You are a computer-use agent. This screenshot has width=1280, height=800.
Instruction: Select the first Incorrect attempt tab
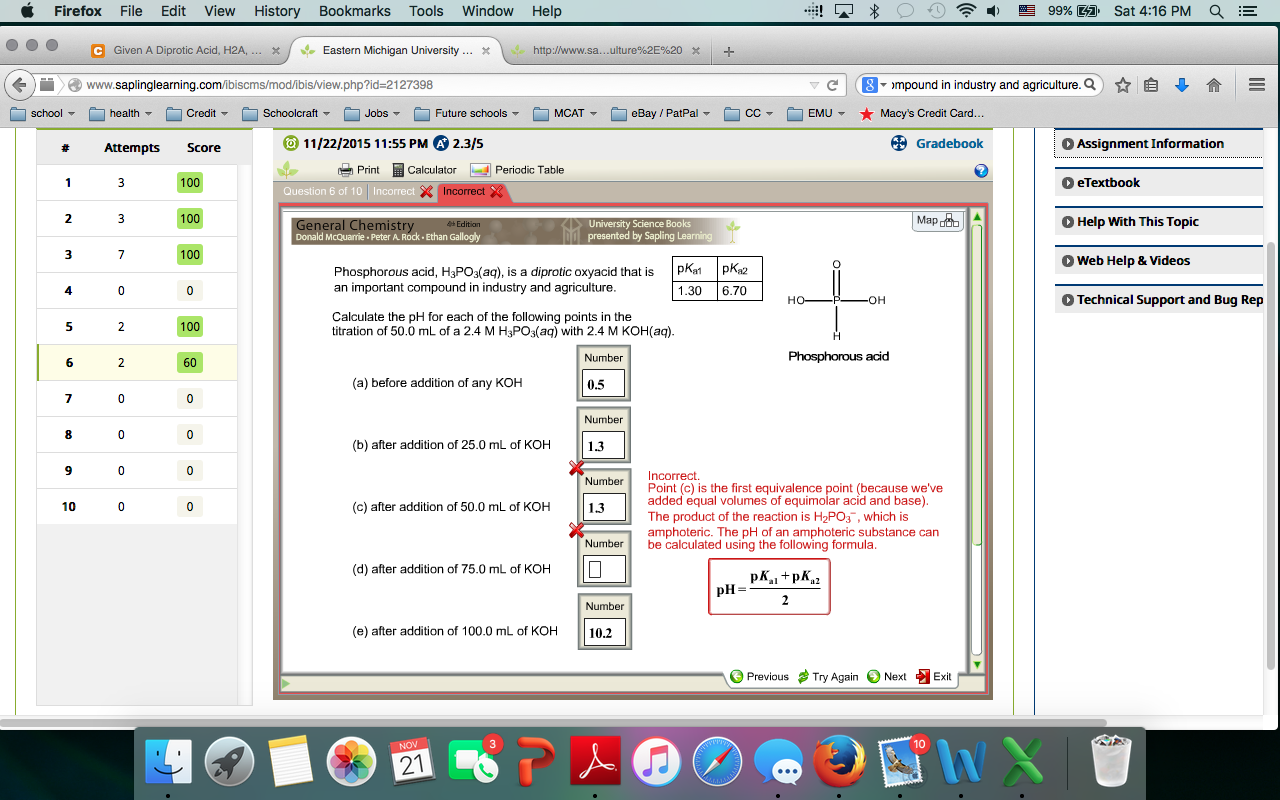pos(402,191)
